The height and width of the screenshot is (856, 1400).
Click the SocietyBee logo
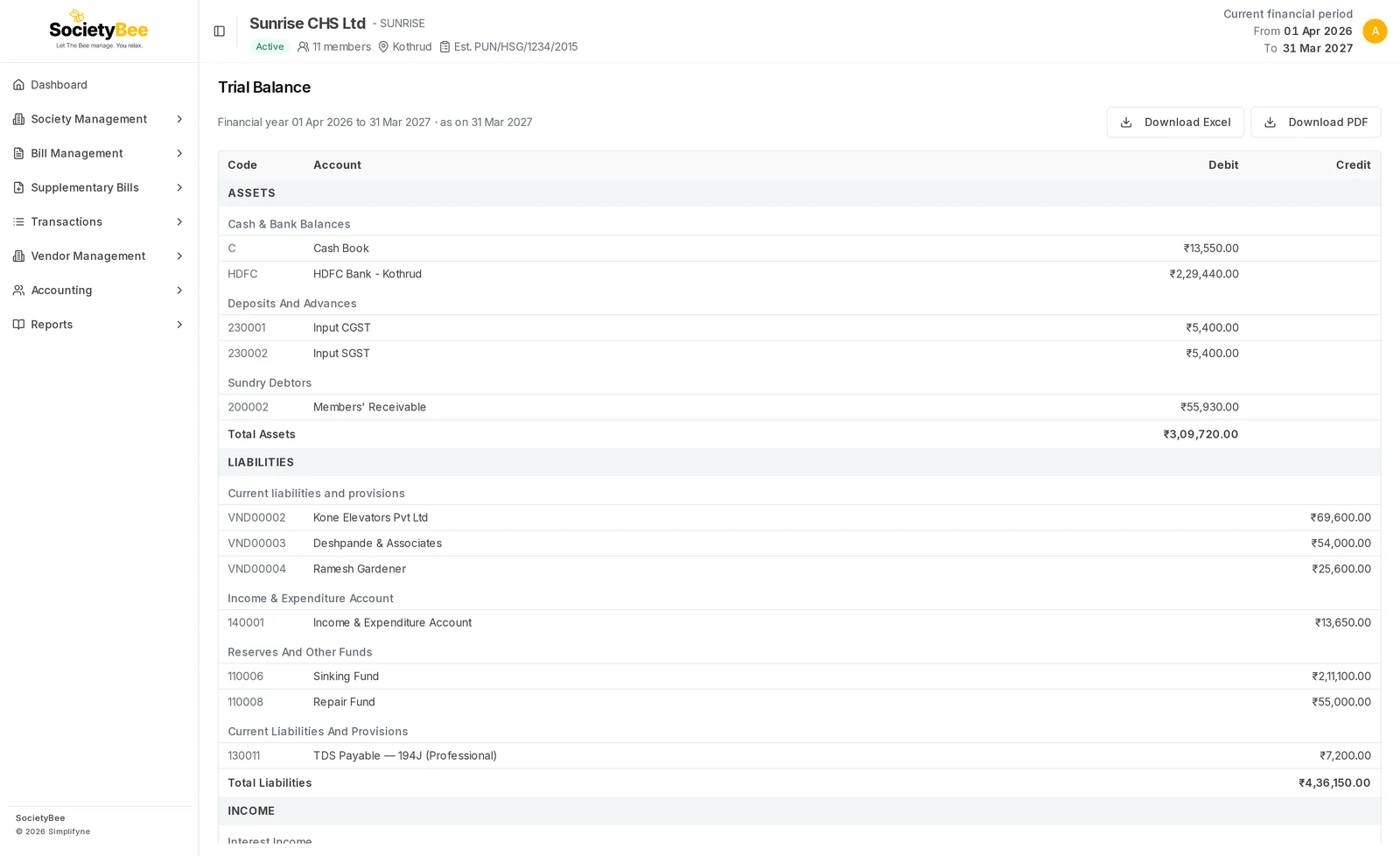pos(99,30)
